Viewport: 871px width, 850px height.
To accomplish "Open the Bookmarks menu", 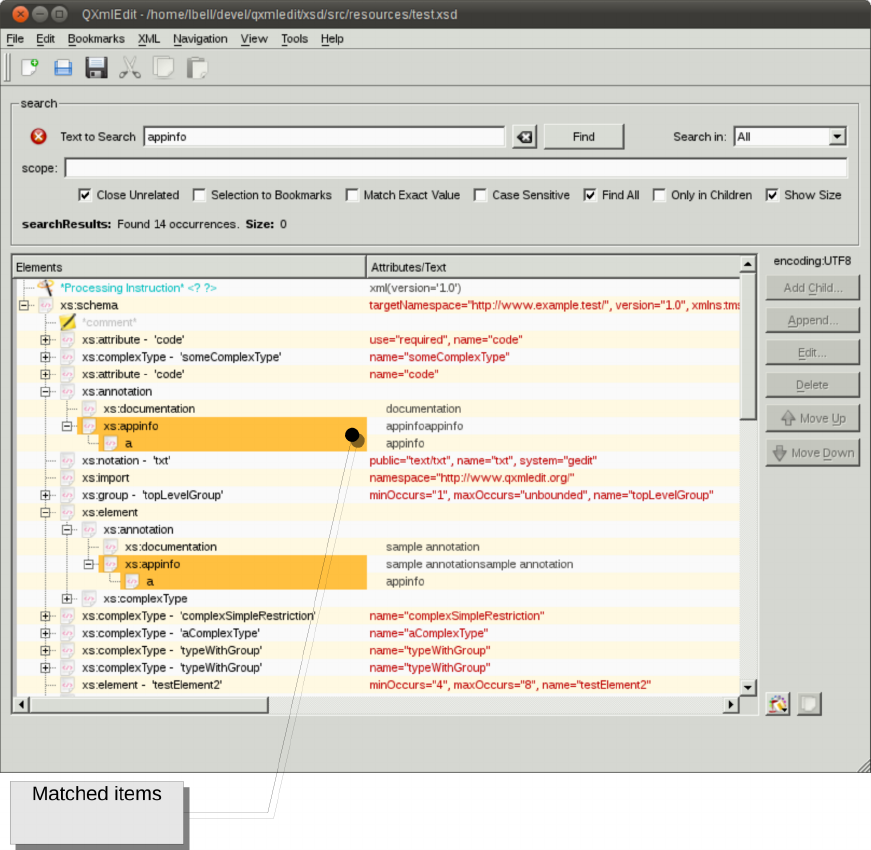I will click(96, 39).
